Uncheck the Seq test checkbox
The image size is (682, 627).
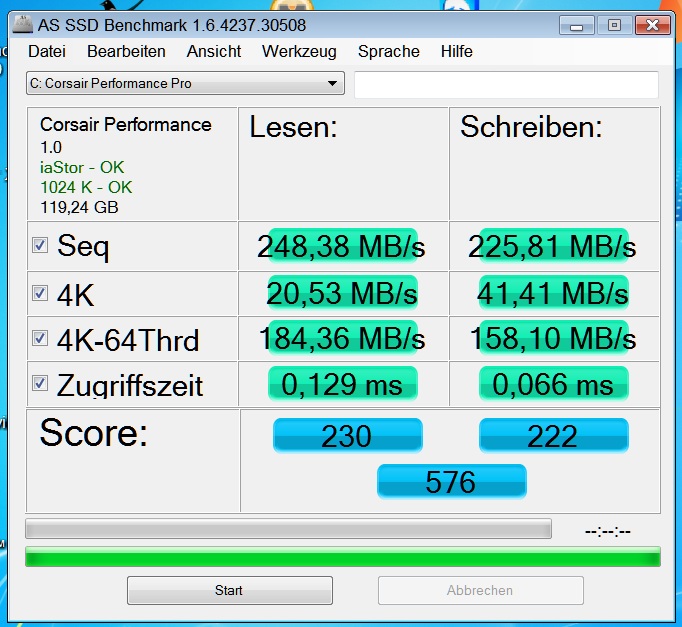[40, 245]
